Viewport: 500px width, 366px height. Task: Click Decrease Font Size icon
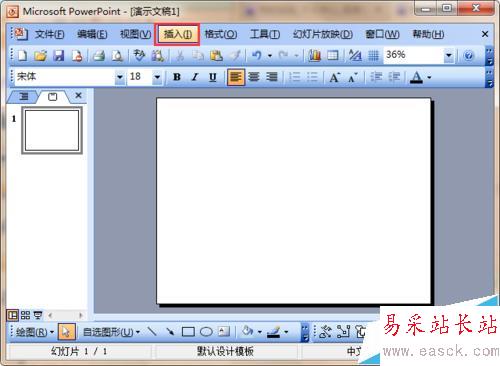click(353, 77)
